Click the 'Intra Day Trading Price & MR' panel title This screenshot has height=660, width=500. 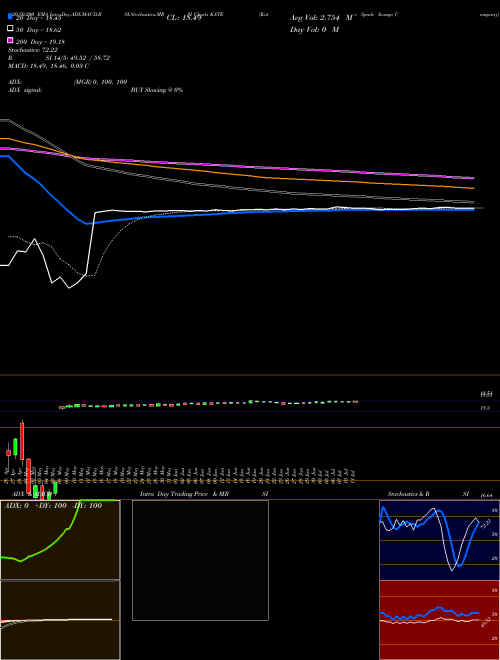pyautogui.click(x=184, y=494)
